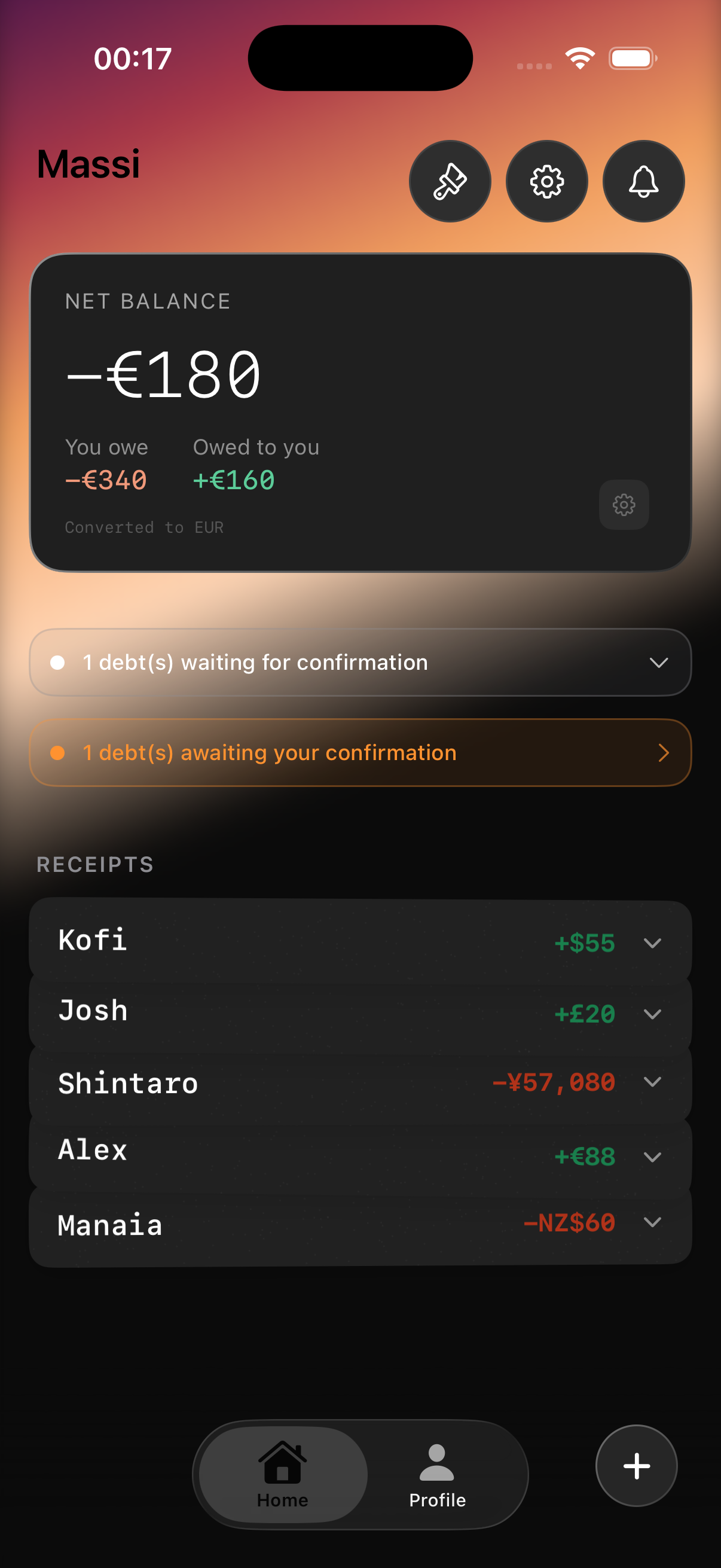Expand Manaia's receipt chevron
This screenshot has width=721, height=1568.
(x=652, y=1222)
